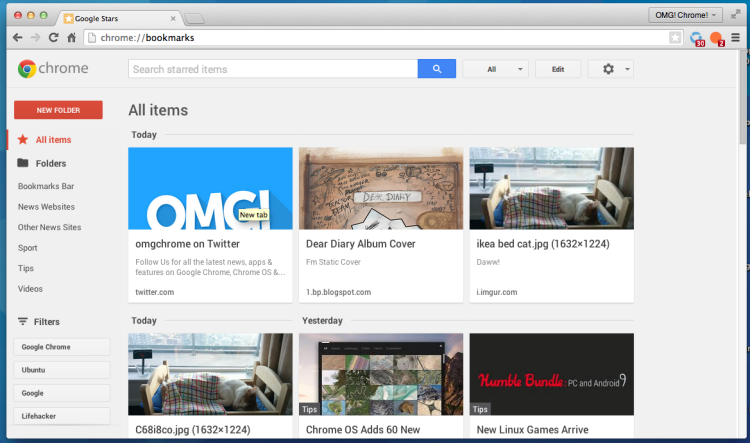Viewport: 750px width, 443px height.
Task: Click the 1.bp.blogspot.com source text
Action: [x=338, y=292]
